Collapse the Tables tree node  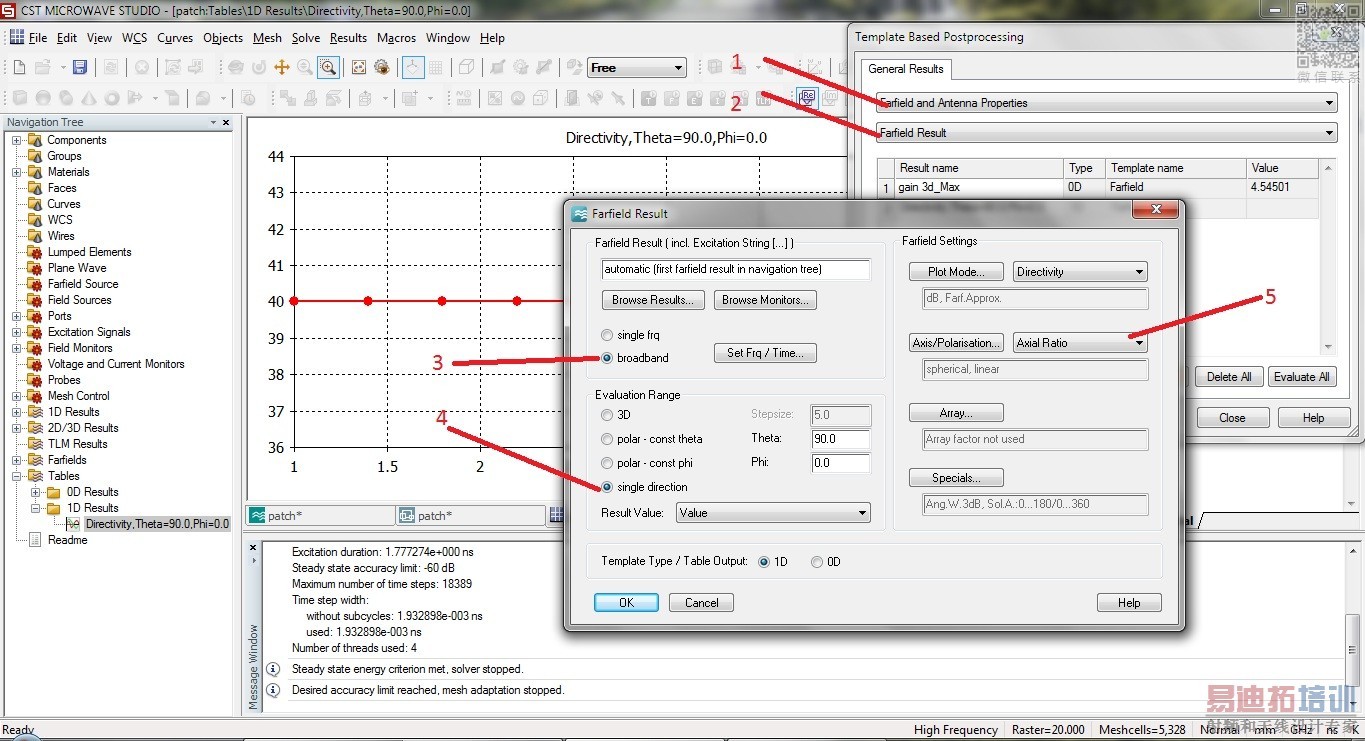click(x=17, y=476)
